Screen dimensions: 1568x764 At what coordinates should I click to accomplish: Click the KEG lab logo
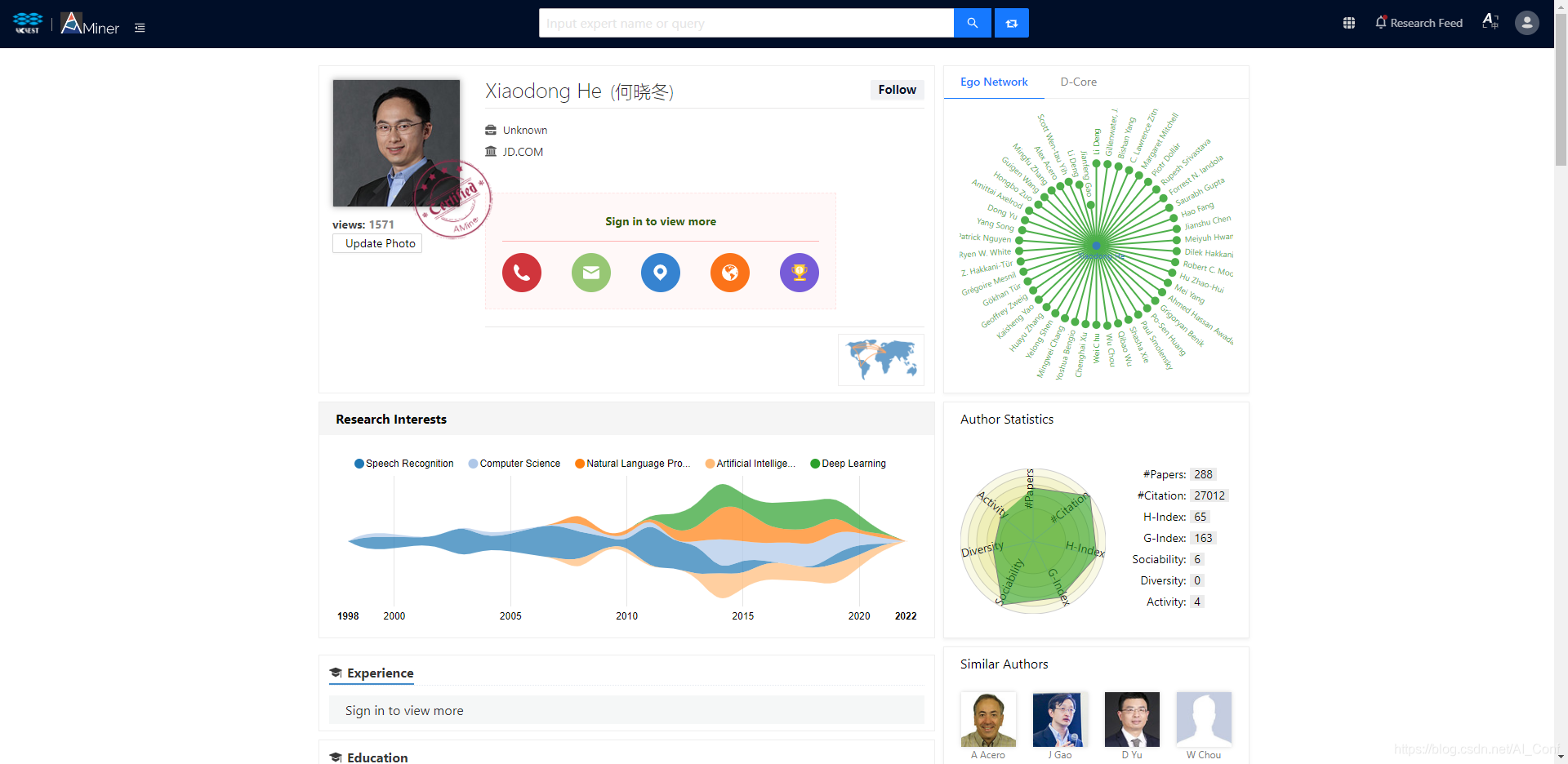[x=28, y=23]
